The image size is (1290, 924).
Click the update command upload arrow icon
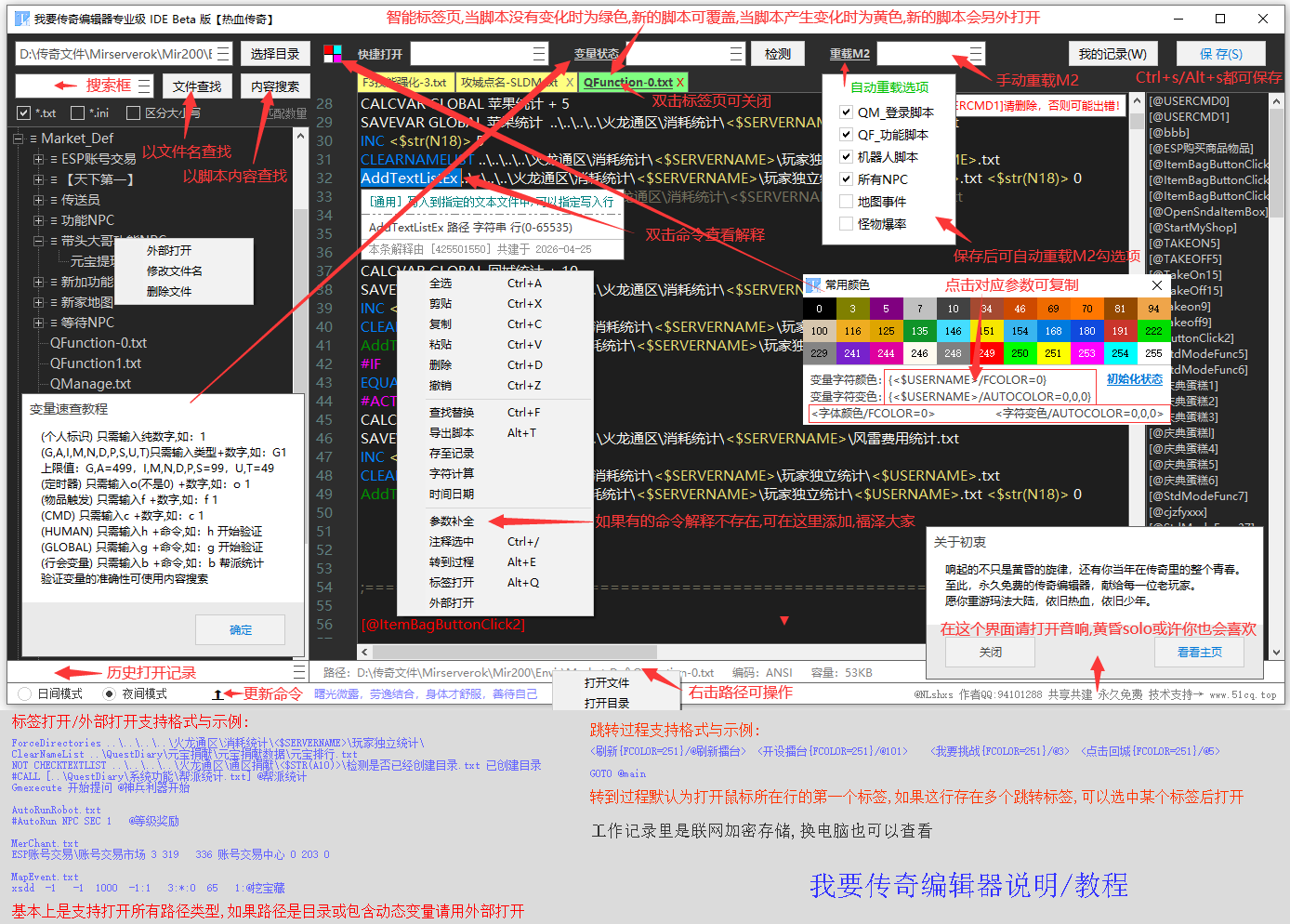217,694
